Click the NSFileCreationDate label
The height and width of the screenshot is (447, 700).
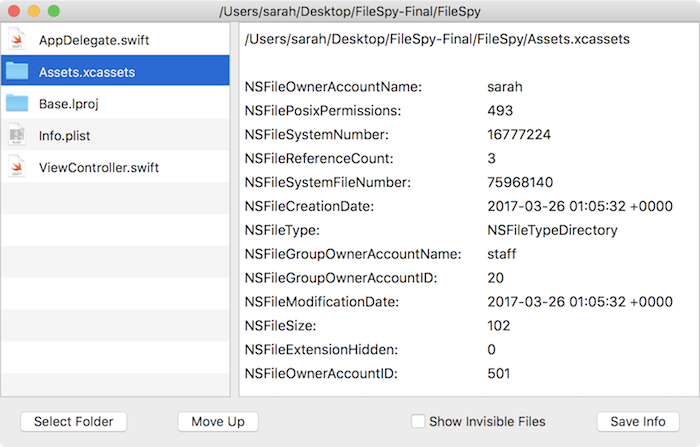[309, 206]
